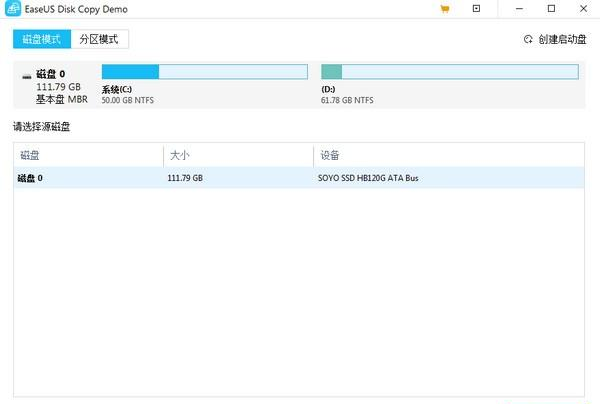Click the 系统(C:) partition label
Screen dimensions: 600x404
(117, 90)
